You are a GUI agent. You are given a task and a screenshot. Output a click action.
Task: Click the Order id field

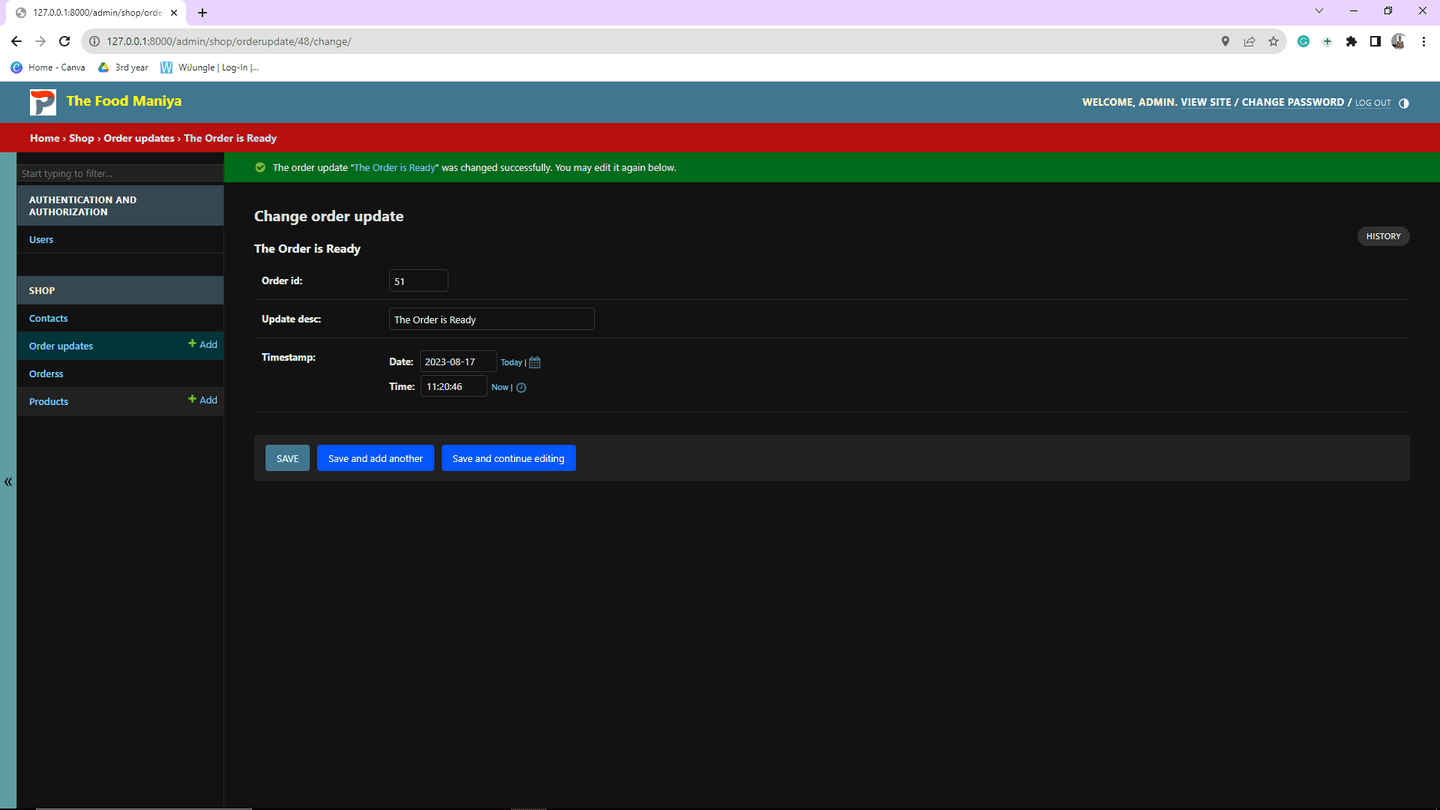tap(418, 281)
